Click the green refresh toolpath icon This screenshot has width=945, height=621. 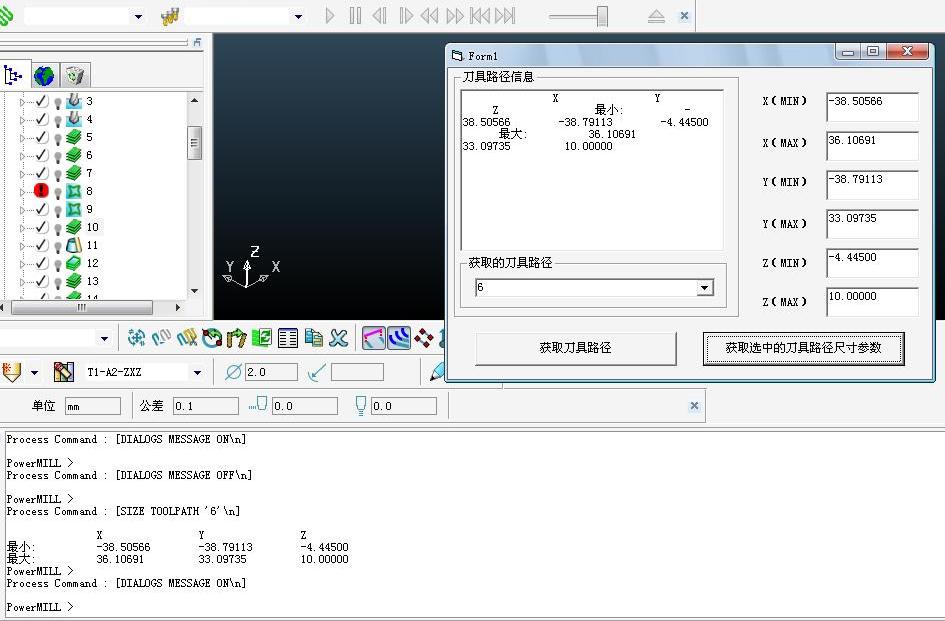click(x=262, y=338)
